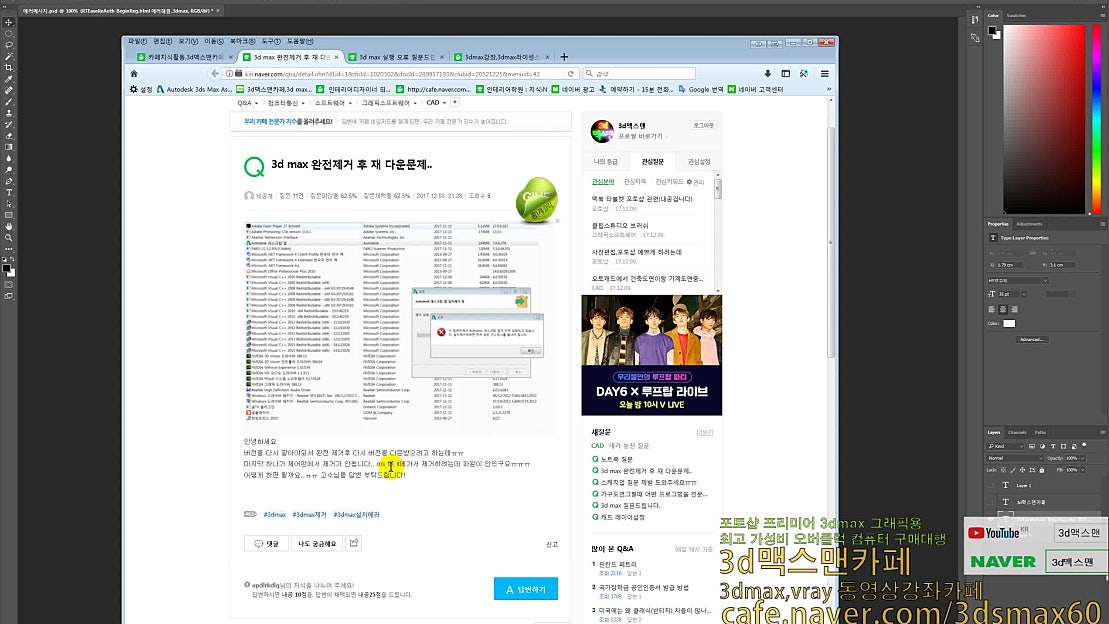The height and width of the screenshot is (624, 1109).
Task: Open the text Color swatch in Properties
Action: [1009, 321]
